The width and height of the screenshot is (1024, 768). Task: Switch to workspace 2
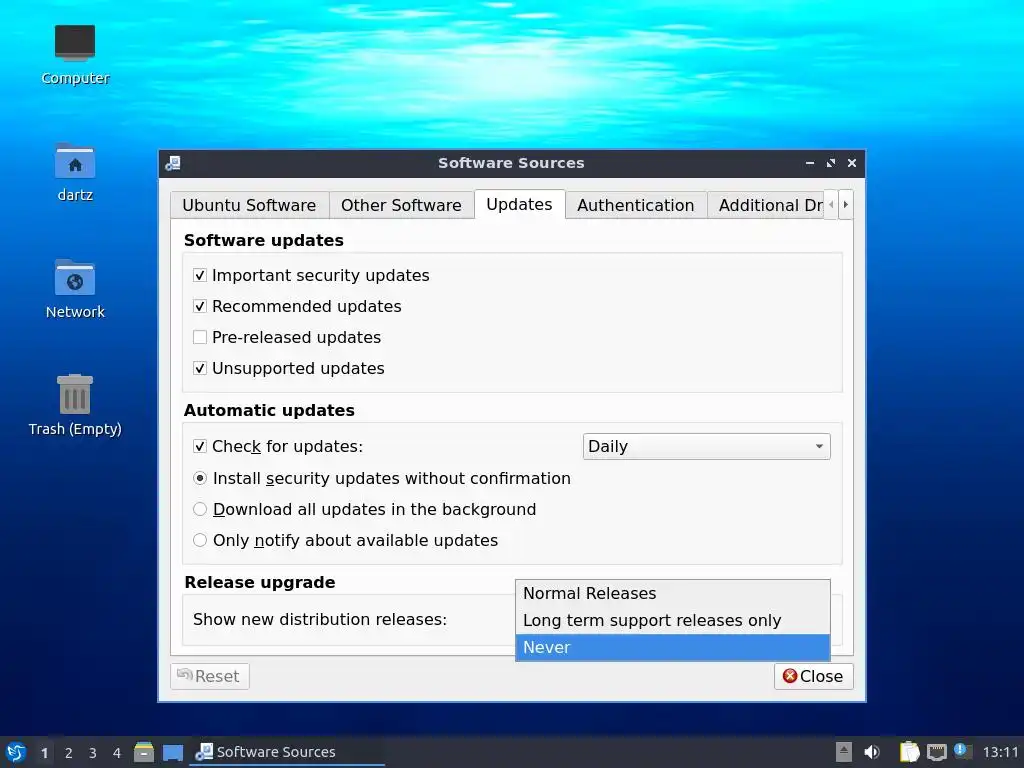click(x=69, y=753)
